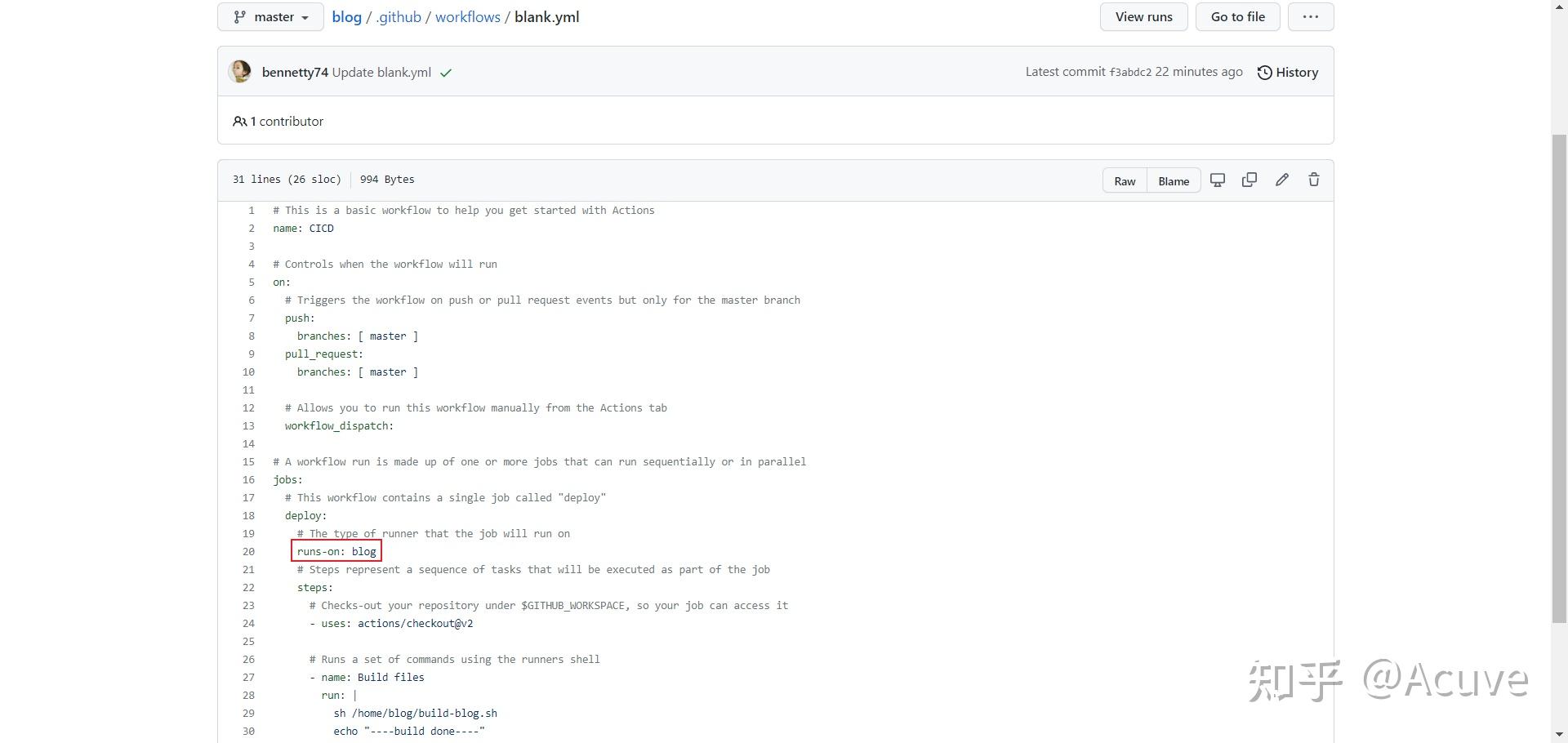Open the master branch selector dropdown

tap(270, 16)
